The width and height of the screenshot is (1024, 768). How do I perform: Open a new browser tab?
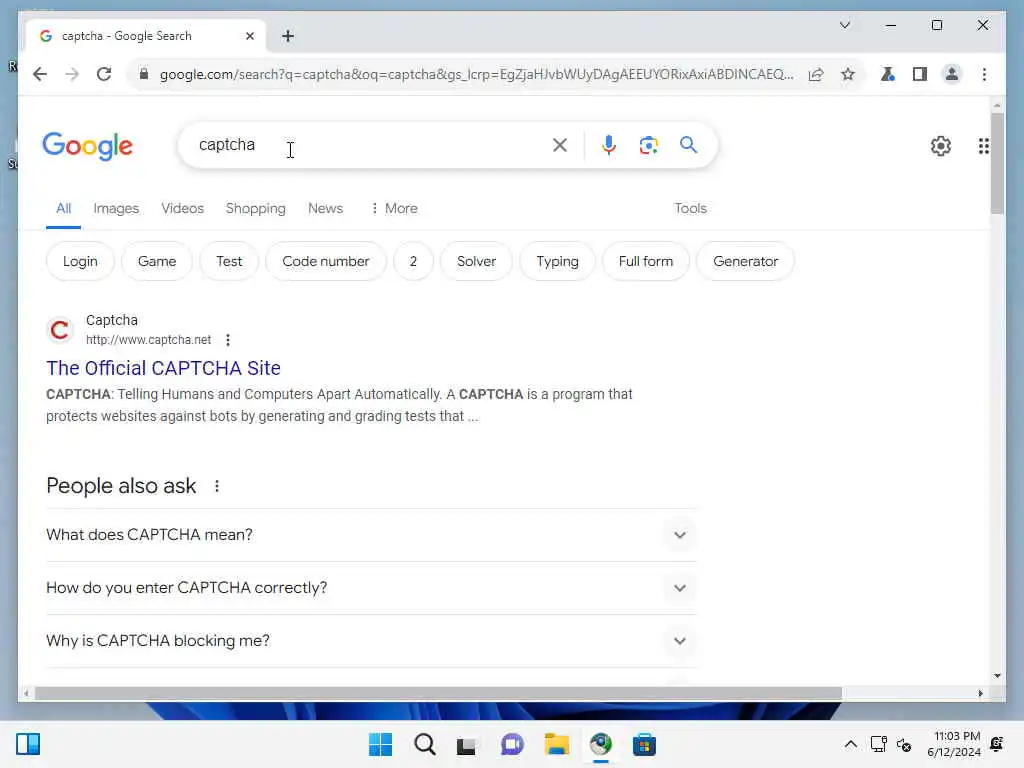point(288,36)
